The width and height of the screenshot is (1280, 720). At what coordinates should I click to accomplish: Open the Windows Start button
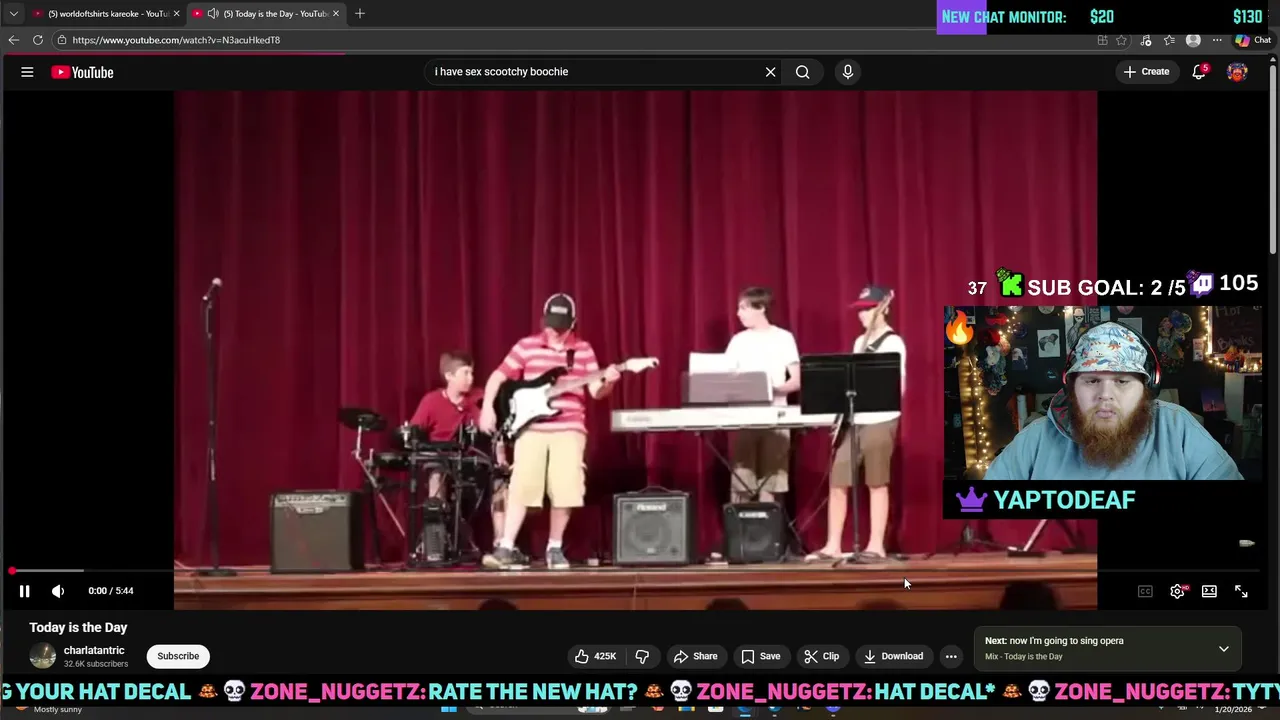[449, 709]
